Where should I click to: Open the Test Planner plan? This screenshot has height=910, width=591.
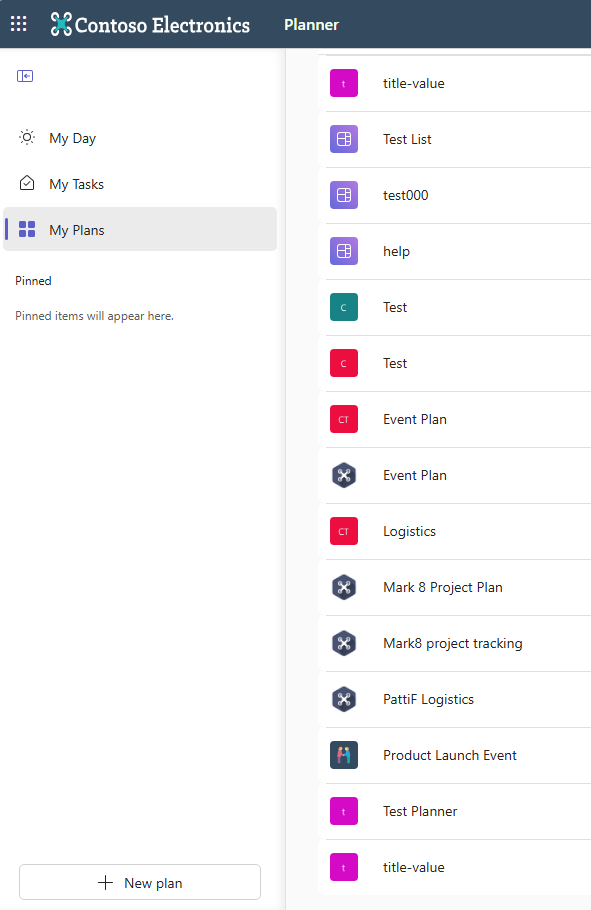click(455, 811)
